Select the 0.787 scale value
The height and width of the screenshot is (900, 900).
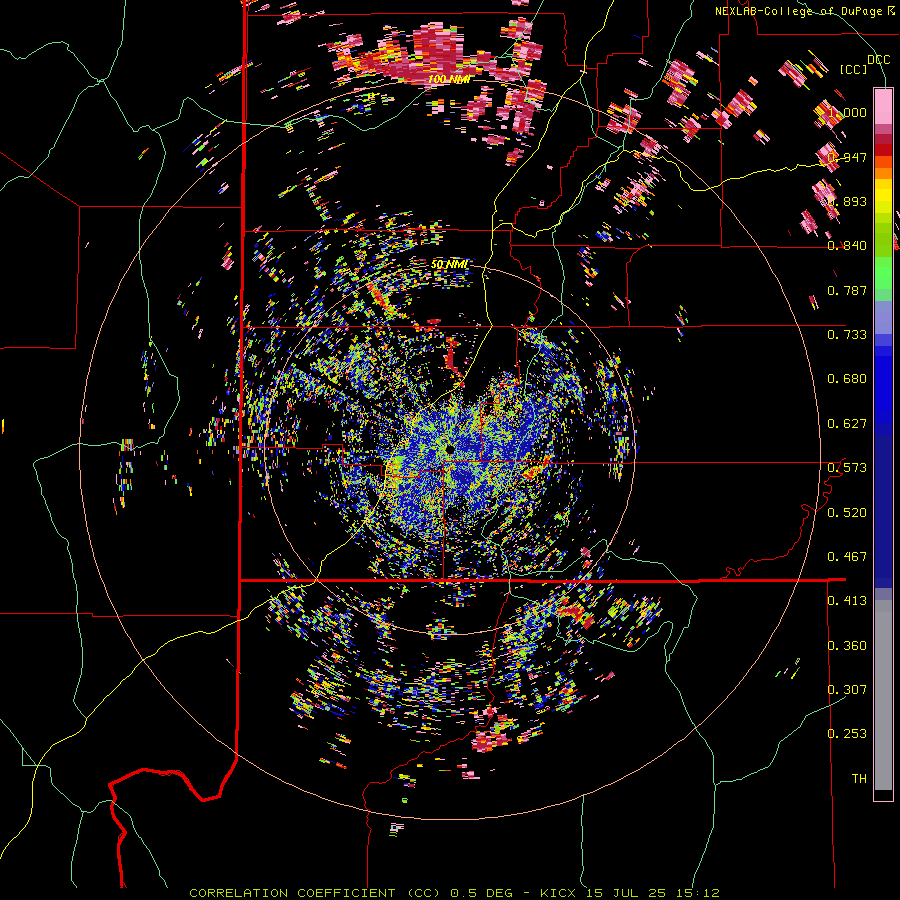click(x=847, y=290)
